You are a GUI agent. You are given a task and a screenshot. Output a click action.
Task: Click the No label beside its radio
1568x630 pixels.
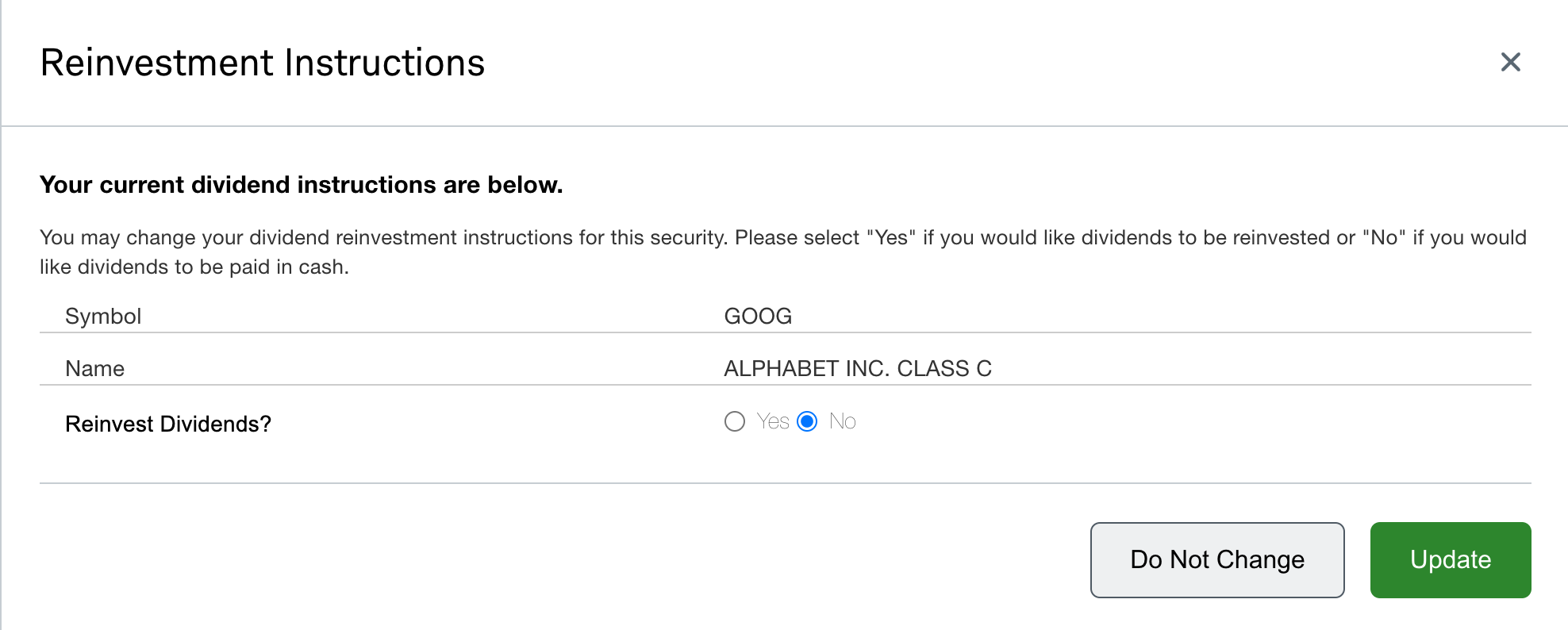pyautogui.click(x=842, y=421)
